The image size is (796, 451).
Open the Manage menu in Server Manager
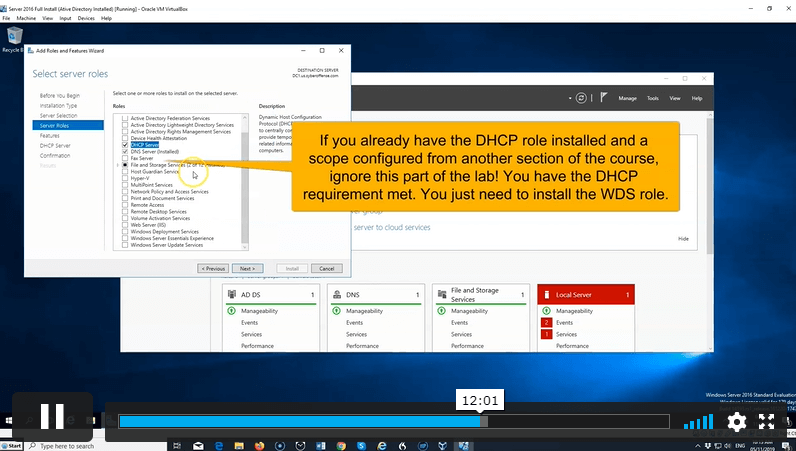coord(627,99)
